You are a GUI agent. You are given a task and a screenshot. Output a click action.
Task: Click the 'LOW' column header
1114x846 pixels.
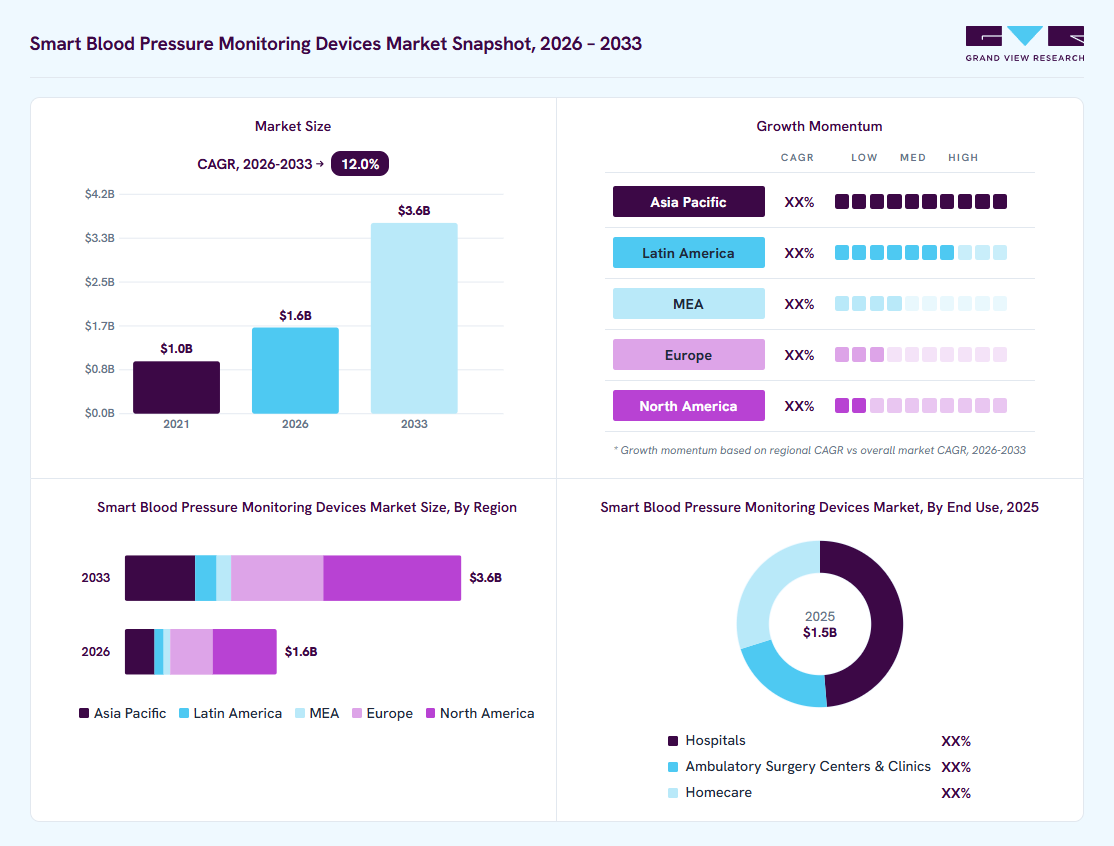pos(864,158)
